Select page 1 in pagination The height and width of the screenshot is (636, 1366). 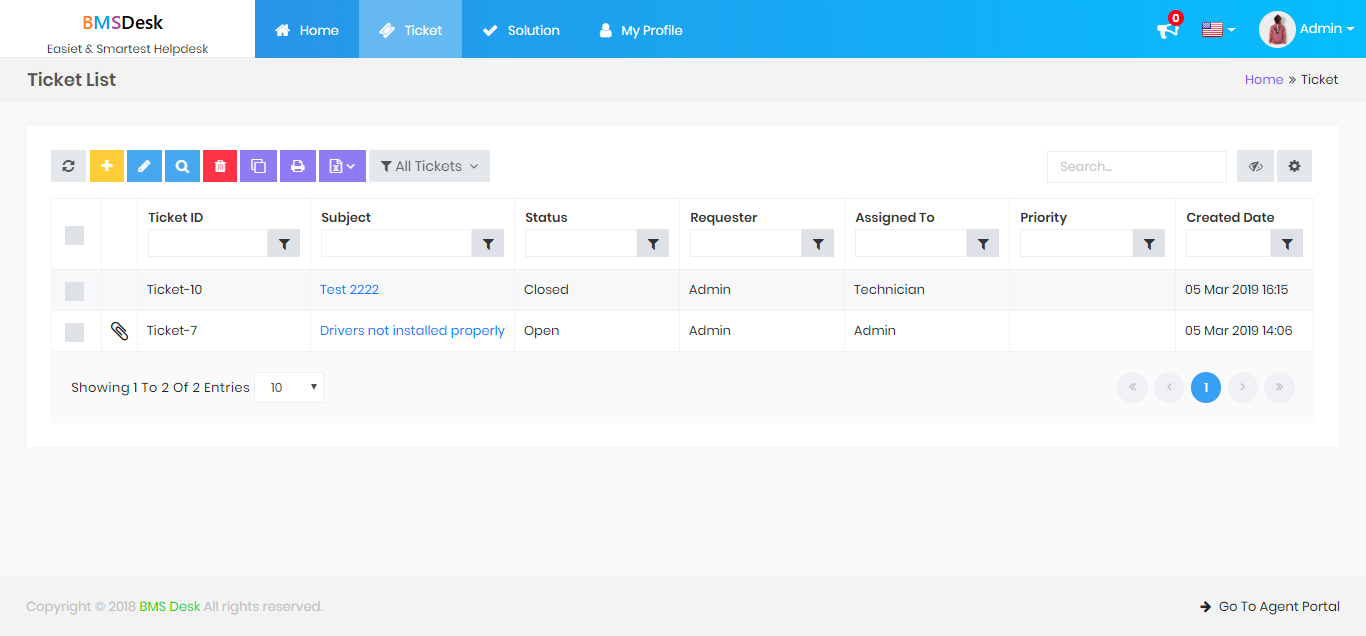tap(1206, 387)
